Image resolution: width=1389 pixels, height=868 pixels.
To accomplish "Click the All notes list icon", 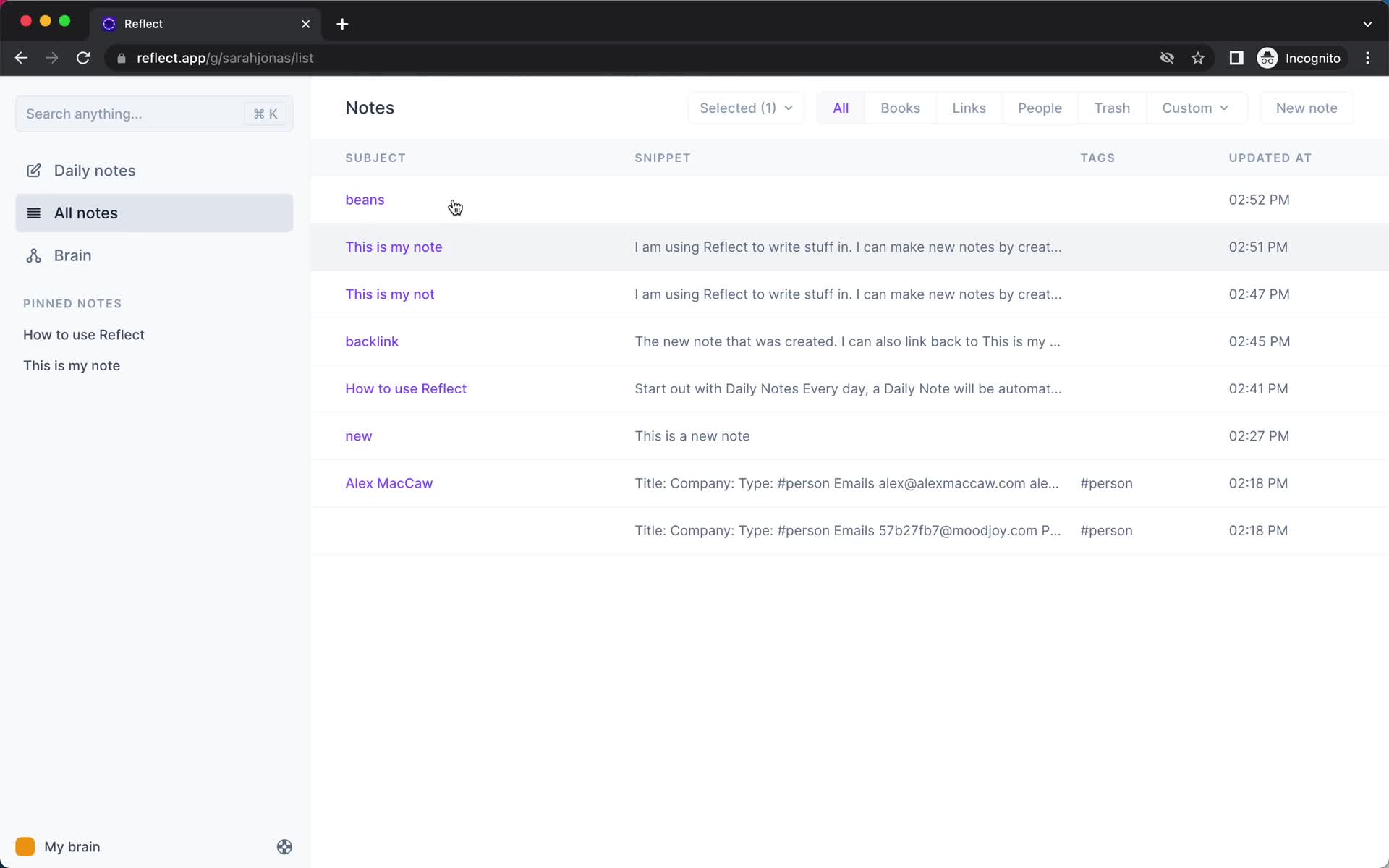I will pyautogui.click(x=34, y=213).
